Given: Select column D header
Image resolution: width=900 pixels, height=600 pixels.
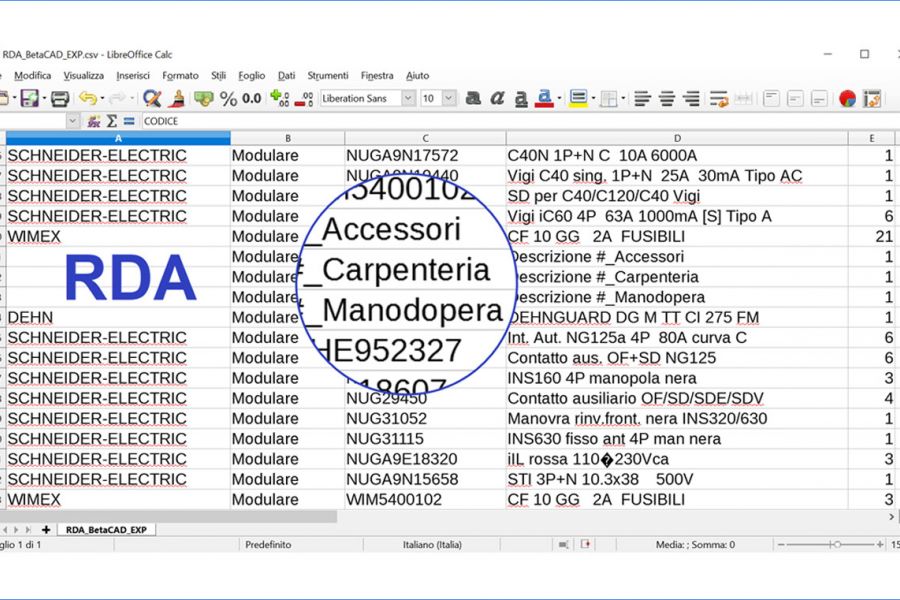Looking at the screenshot, I should point(677,138).
